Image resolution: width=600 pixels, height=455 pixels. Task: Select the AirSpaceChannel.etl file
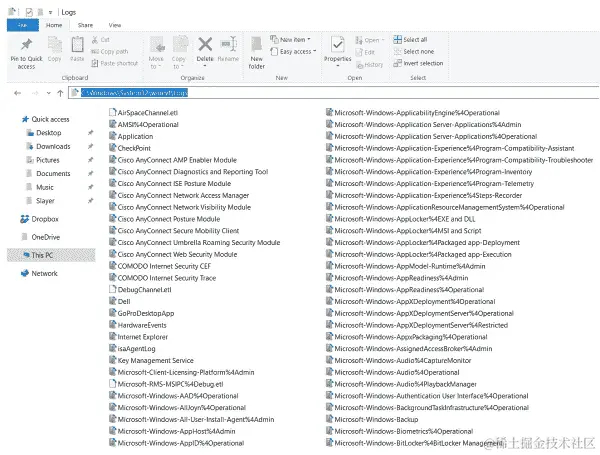point(143,113)
